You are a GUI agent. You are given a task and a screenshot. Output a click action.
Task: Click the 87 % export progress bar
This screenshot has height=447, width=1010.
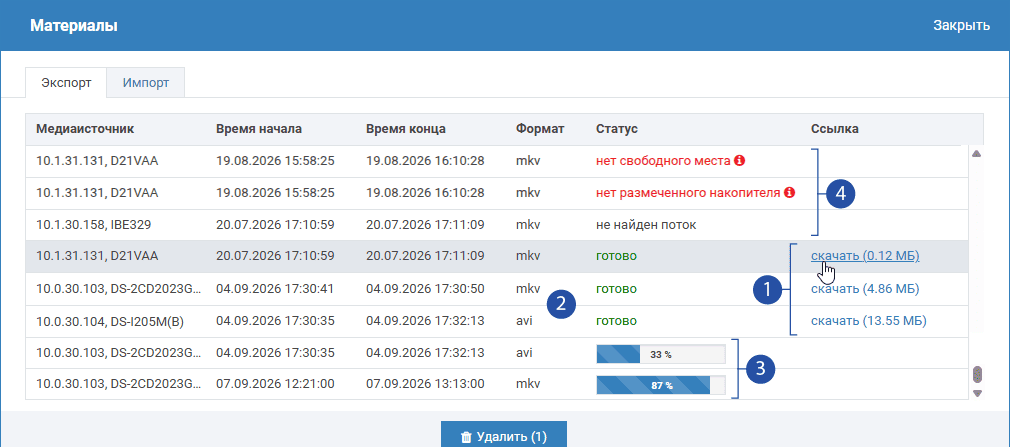pyautogui.click(x=661, y=385)
